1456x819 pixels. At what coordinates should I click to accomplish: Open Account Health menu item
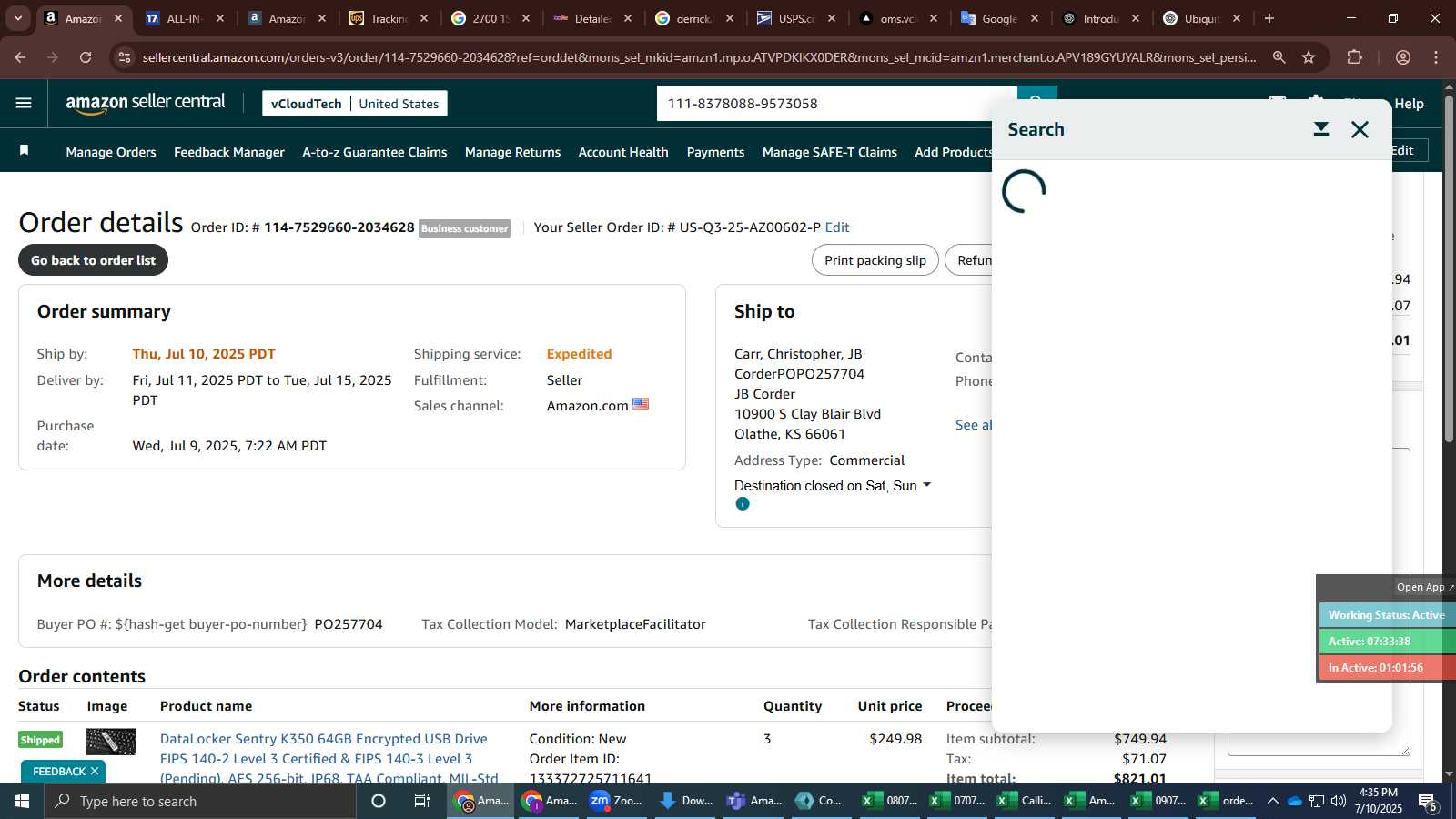coord(623,152)
